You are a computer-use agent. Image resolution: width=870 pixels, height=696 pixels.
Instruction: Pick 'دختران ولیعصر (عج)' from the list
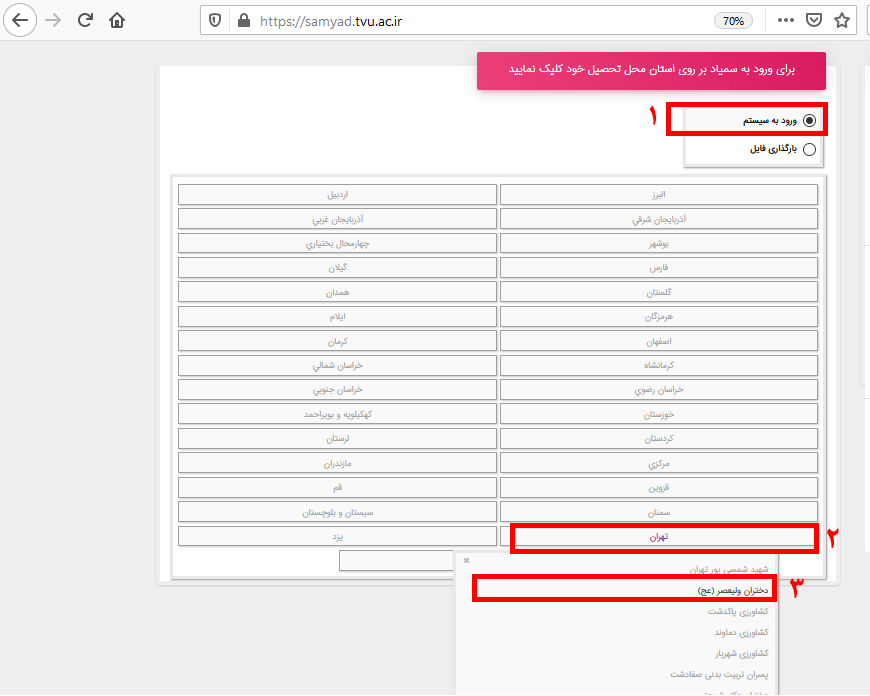click(733, 591)
